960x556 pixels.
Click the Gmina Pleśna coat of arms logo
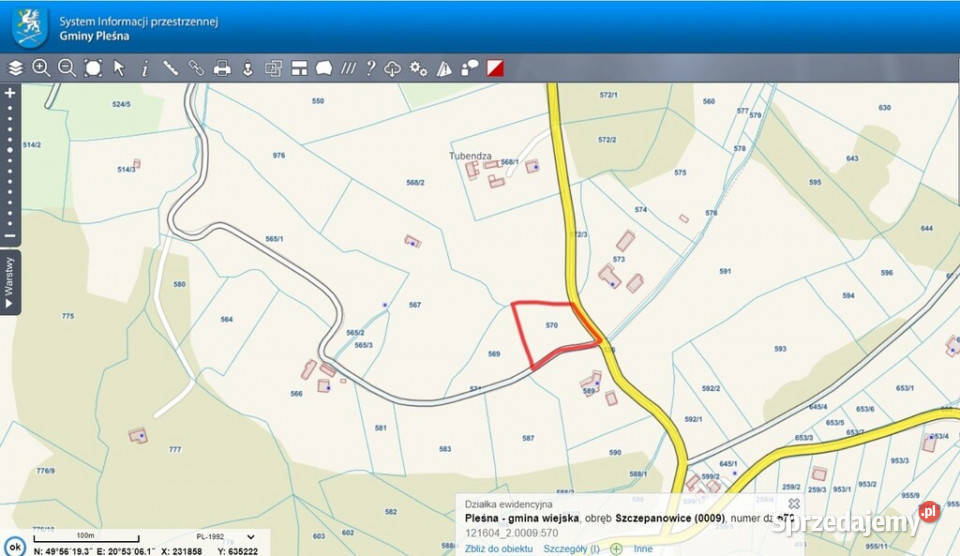pos(30,27)
